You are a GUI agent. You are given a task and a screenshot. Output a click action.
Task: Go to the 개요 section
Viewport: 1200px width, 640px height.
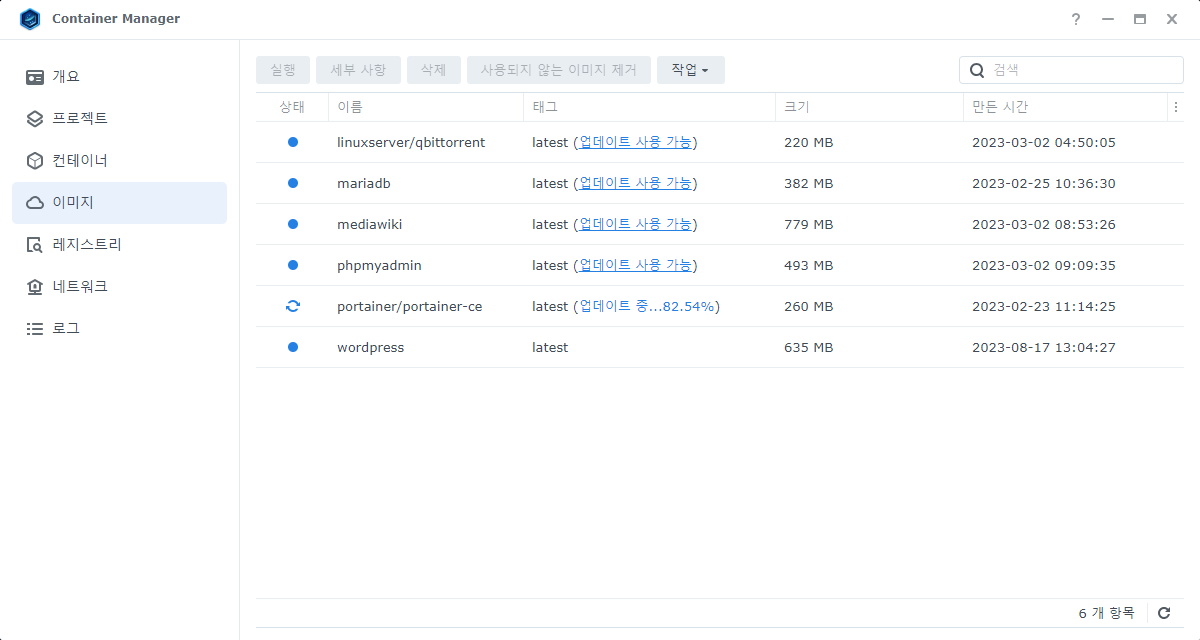point(119,77)
